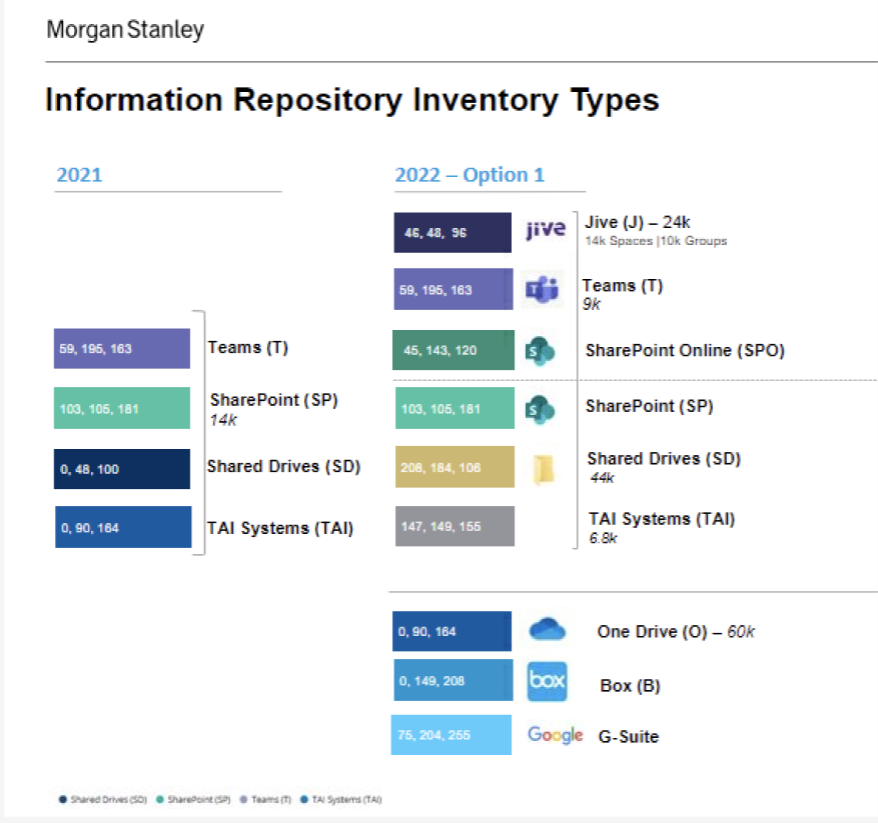Select the 2021 SharePoint green swatch
Screen dimensions: 878x823
[122, 408]
